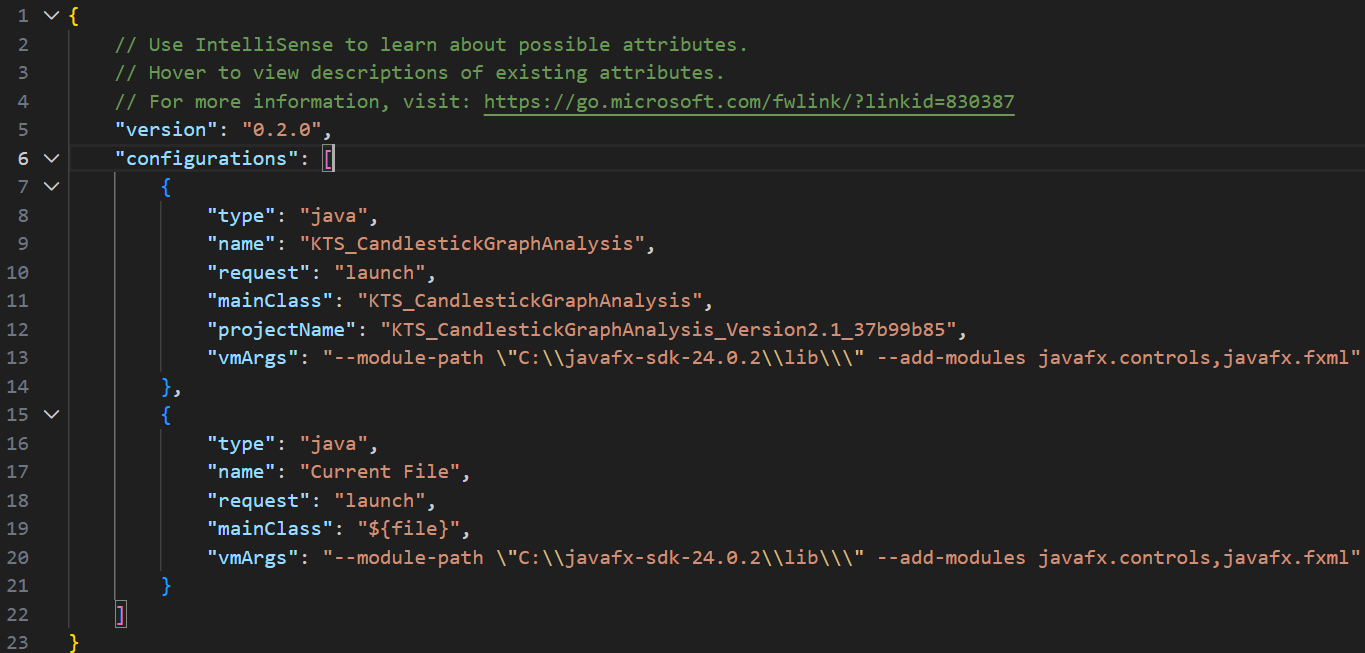Open the go.microsoft.com fwlink URL
1365x653 pixels.
pyautogui.click(x=749, y=101)
